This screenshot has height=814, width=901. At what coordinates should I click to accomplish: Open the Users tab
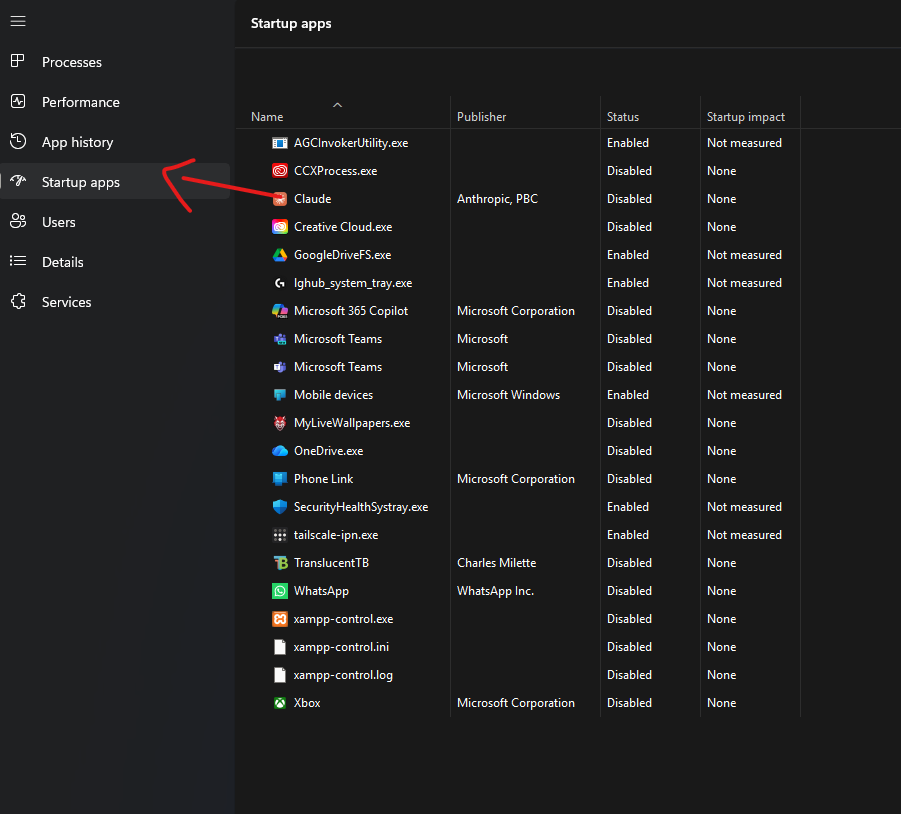(x=115, y=222)
